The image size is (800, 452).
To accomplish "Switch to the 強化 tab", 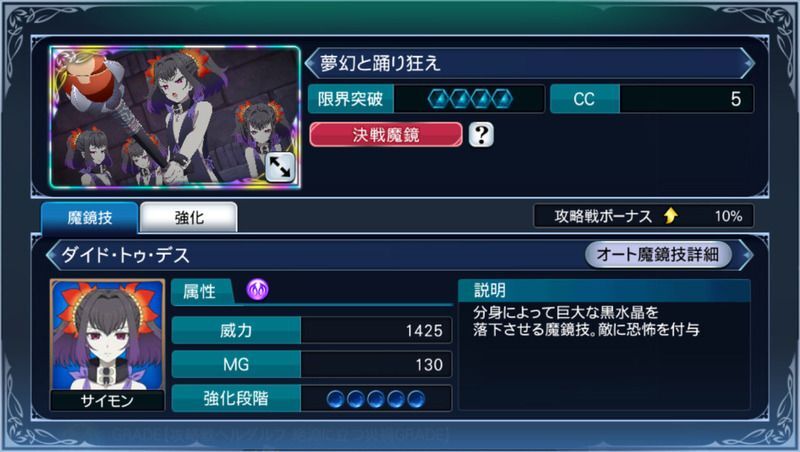I will (189, 218).
